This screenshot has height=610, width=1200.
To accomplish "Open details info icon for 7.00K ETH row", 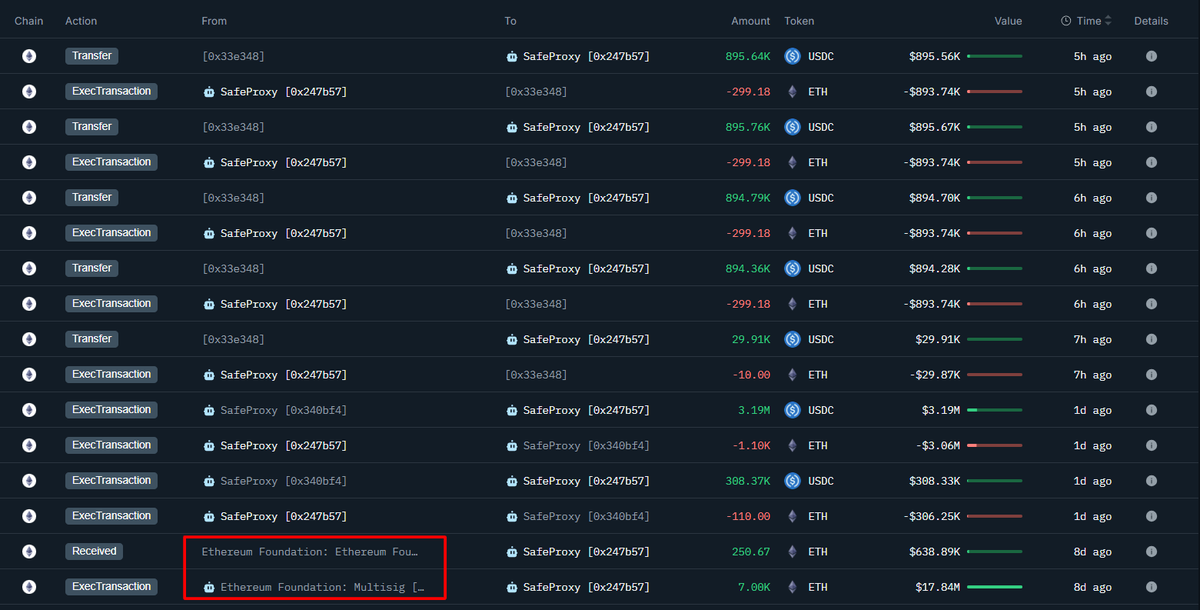I will 1151,587.
